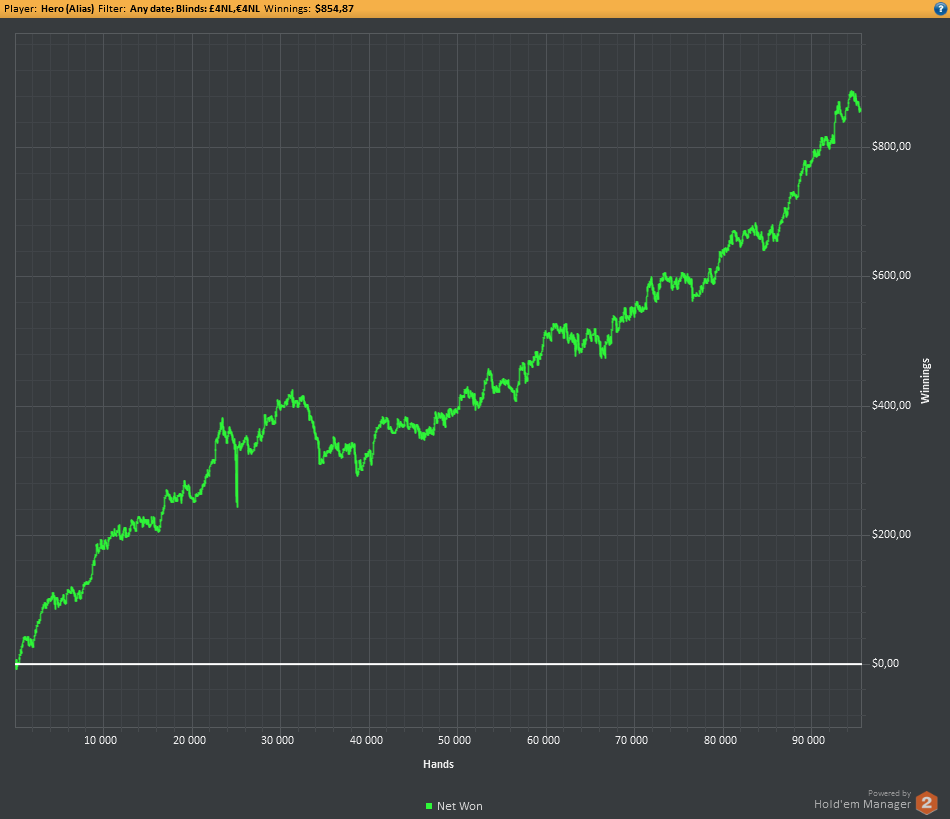Select the Hero (Alias) player name

point(67,9)
